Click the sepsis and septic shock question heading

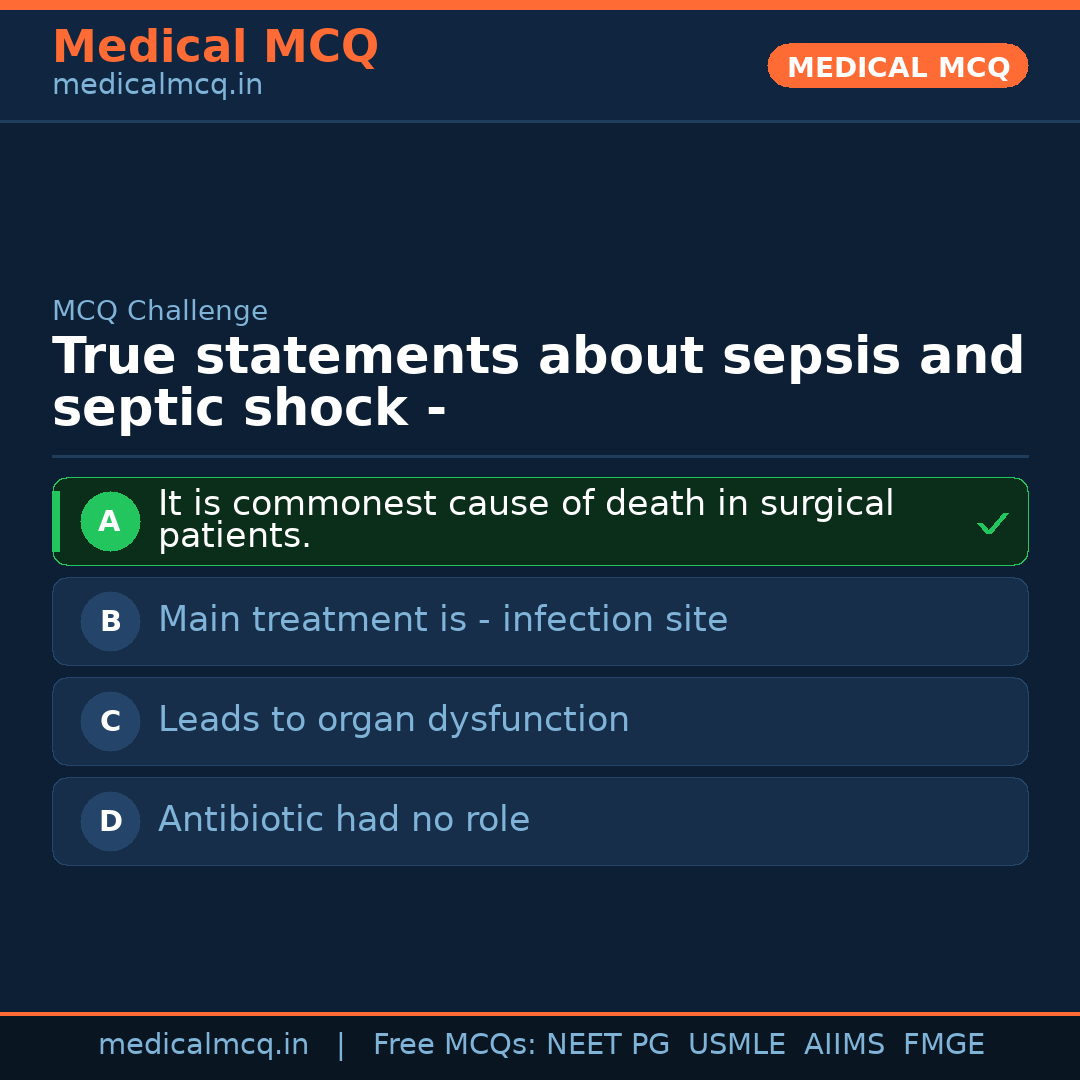point(538,383)
